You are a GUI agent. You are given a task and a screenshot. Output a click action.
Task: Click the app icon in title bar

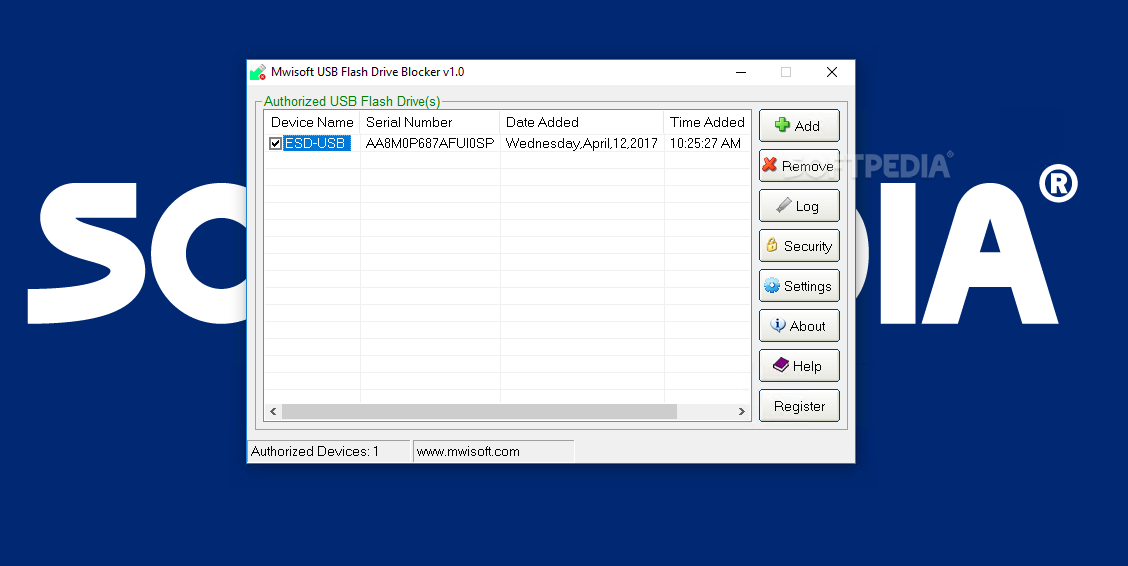[258, 72]
